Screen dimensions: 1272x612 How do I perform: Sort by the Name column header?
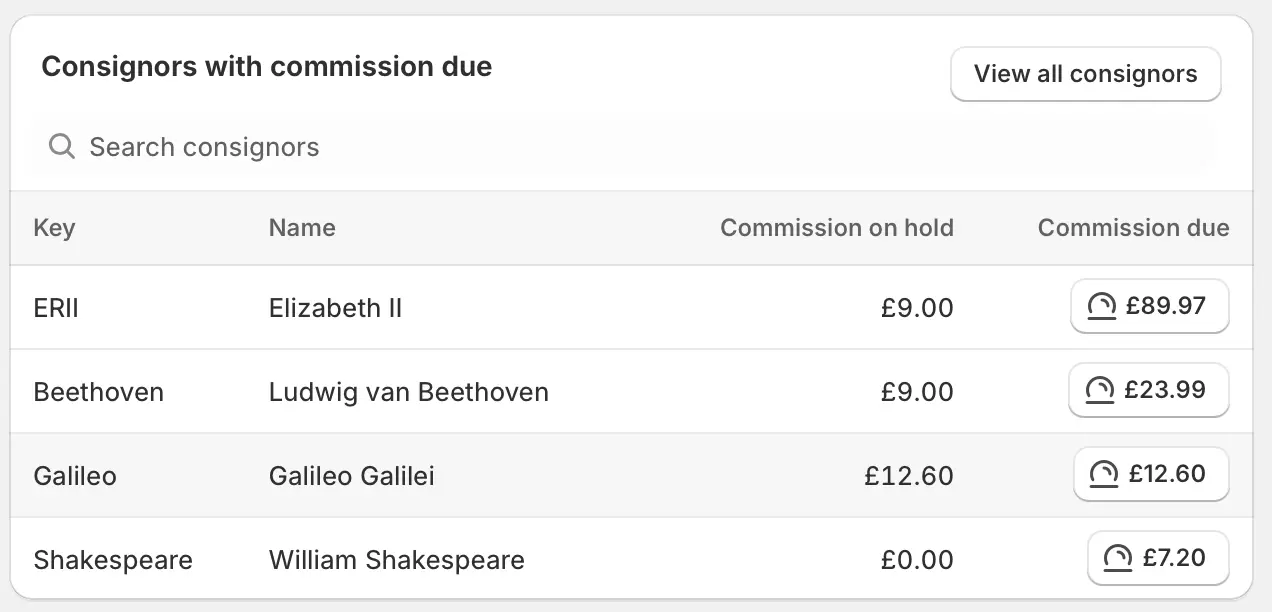click(302, 228)
